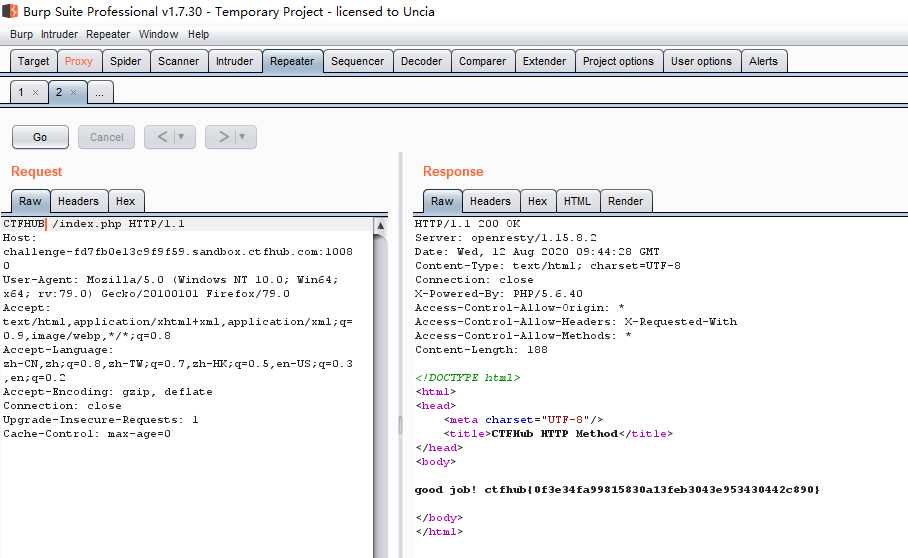Switch to the Extender tab
This screenshot has width=908, height=558.
pyautogui.click(x=544, y=61)
